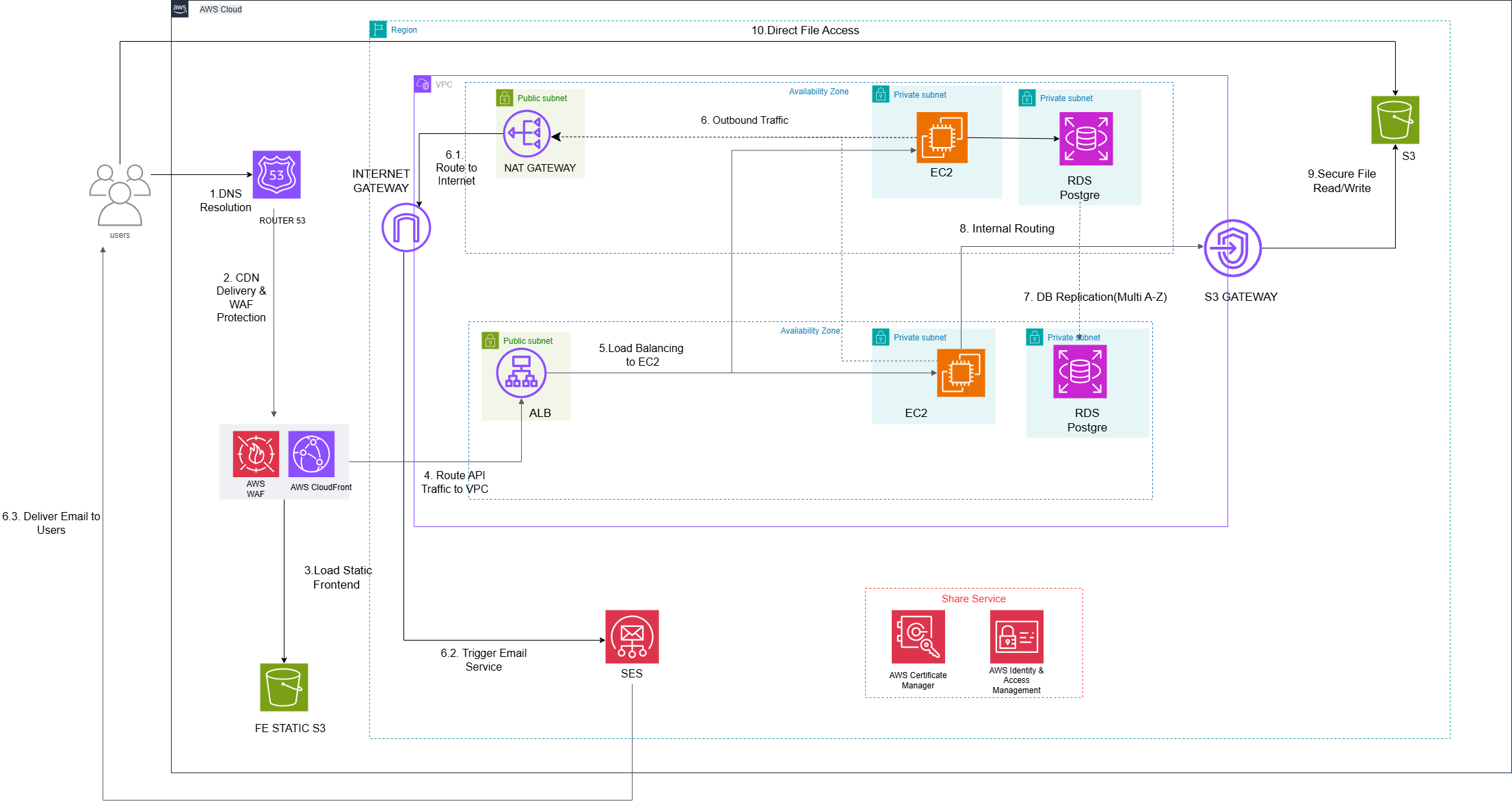
Task: Select the top EC2 instance icon
Action: [x=942, y=137]
